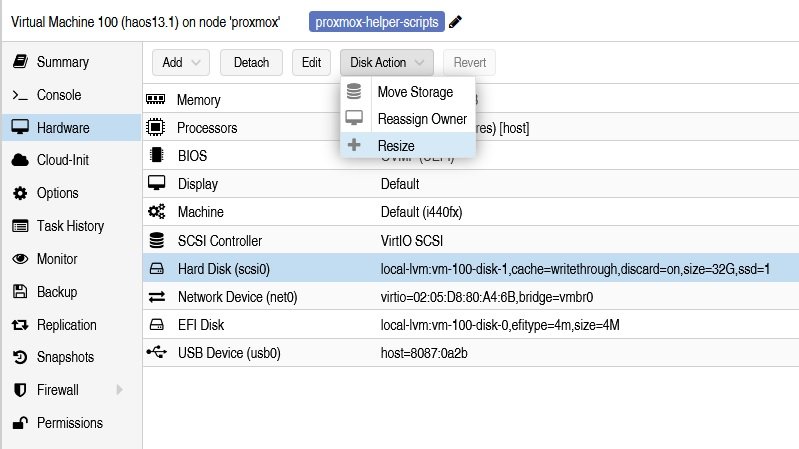Expand the Firewall submenu arrow
Screen dimensions: 799x449
click(x=120, y=390)
